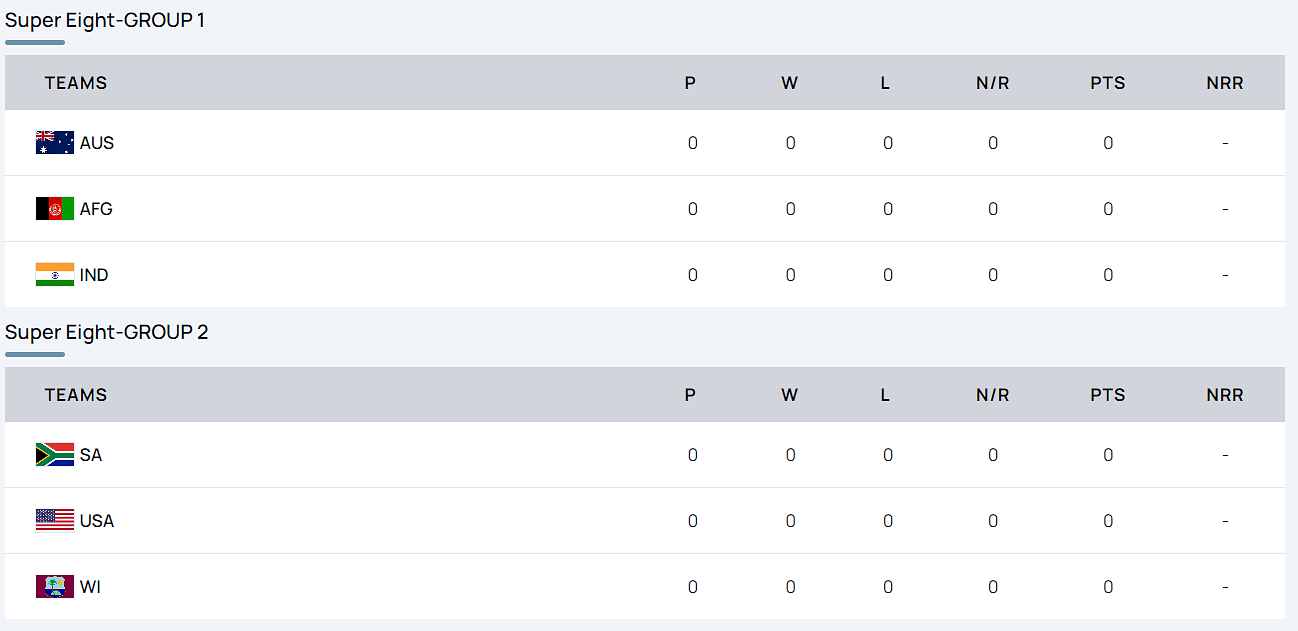Image resolution: width=1298 pixels, height=631 pixels.
Task: Click Australia's points value
Action: click(x=1108, y=143)
